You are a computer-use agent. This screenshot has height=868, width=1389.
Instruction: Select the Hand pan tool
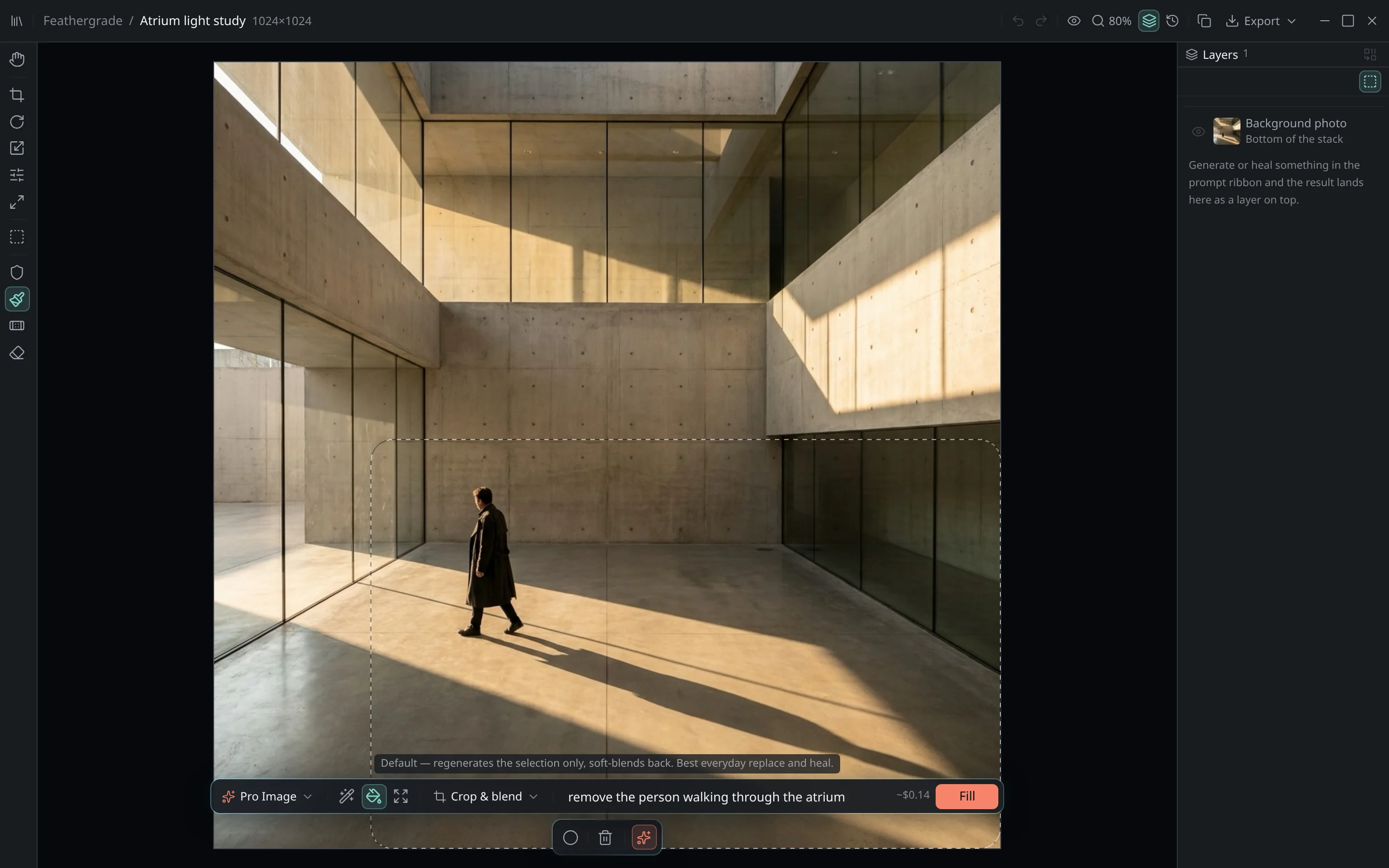coord(17,59)
